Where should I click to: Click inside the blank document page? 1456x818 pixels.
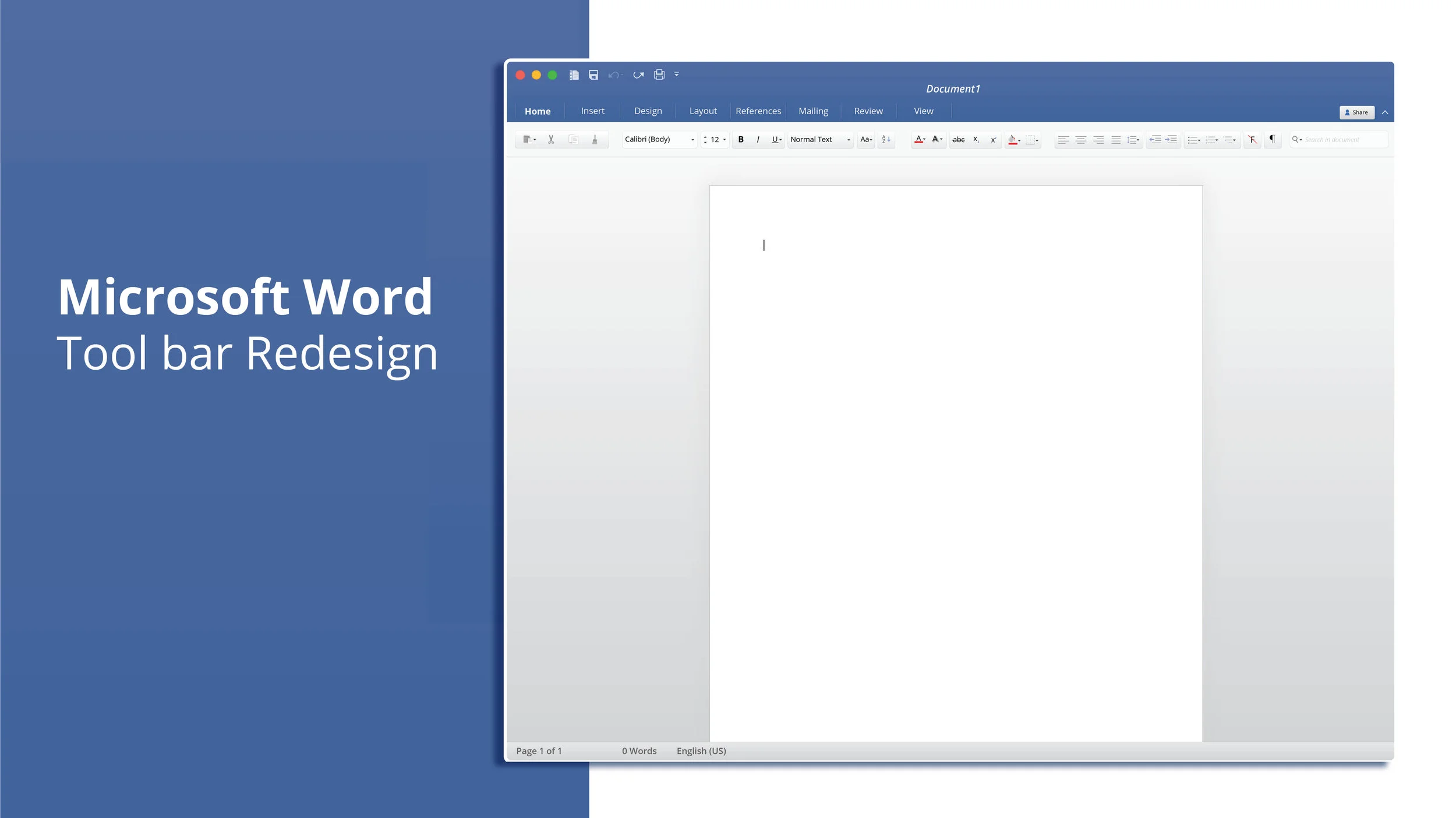point(956,463)
